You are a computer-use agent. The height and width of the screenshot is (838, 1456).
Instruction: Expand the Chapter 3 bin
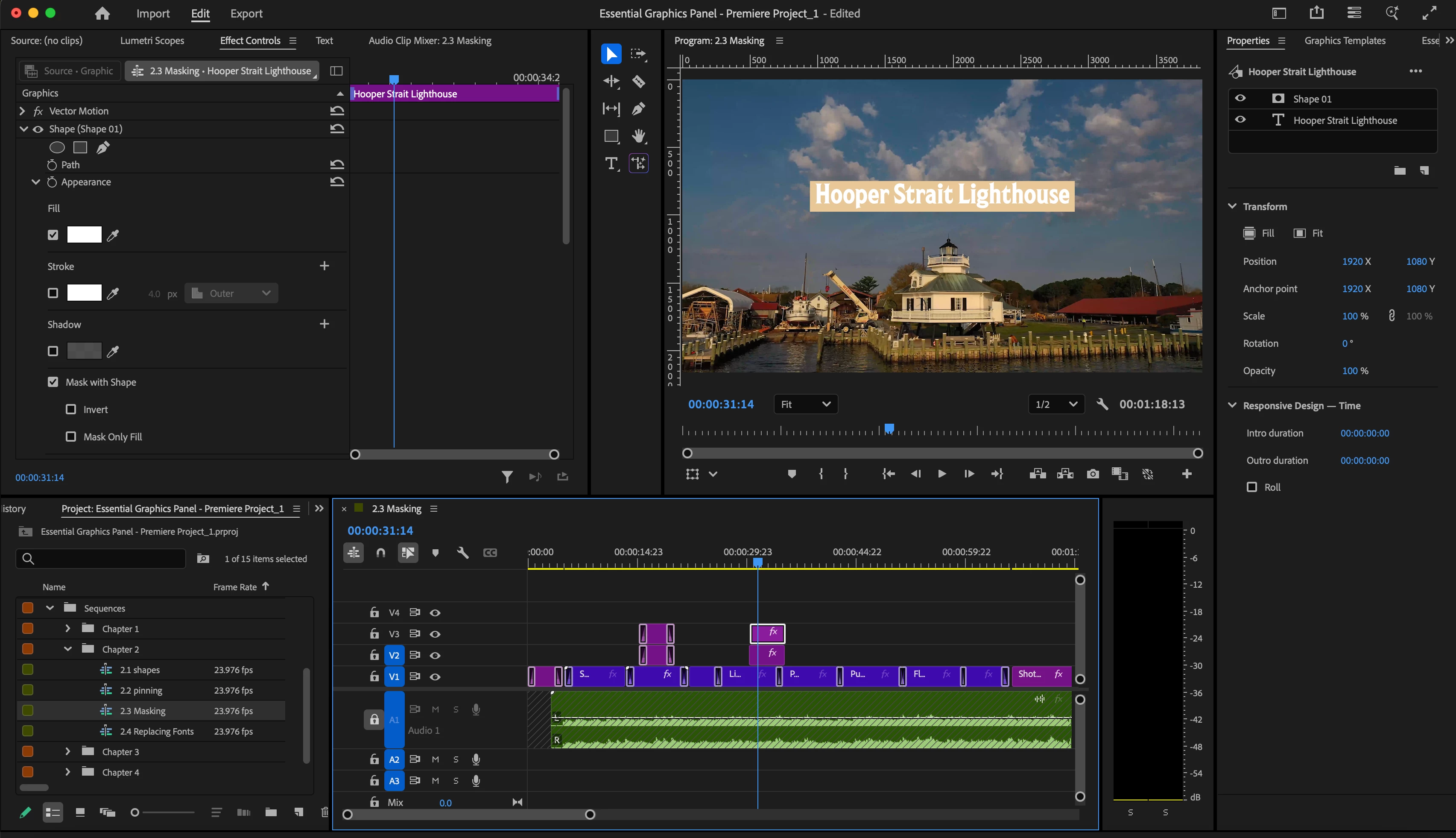pyautogui.click(x=67, y=752)
